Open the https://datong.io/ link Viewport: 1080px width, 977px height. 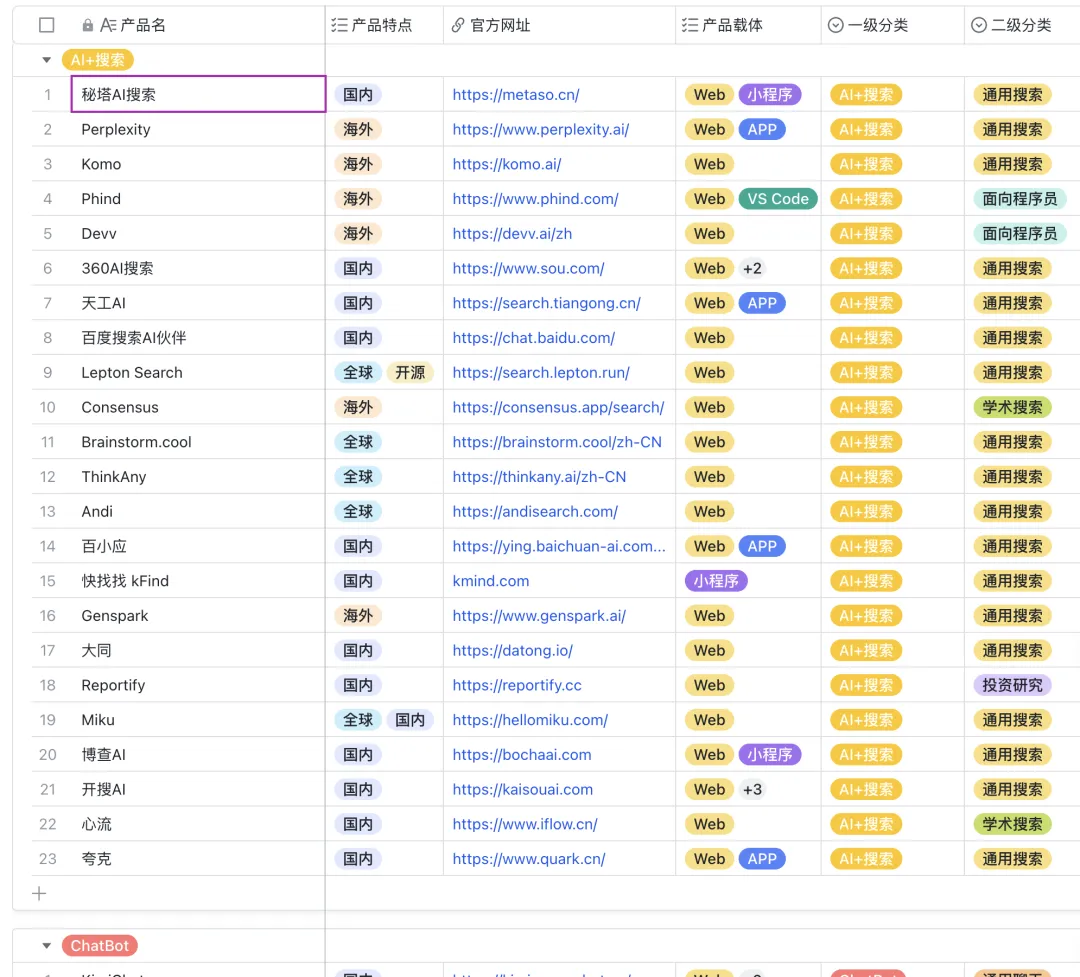click(x=512, y=650)
